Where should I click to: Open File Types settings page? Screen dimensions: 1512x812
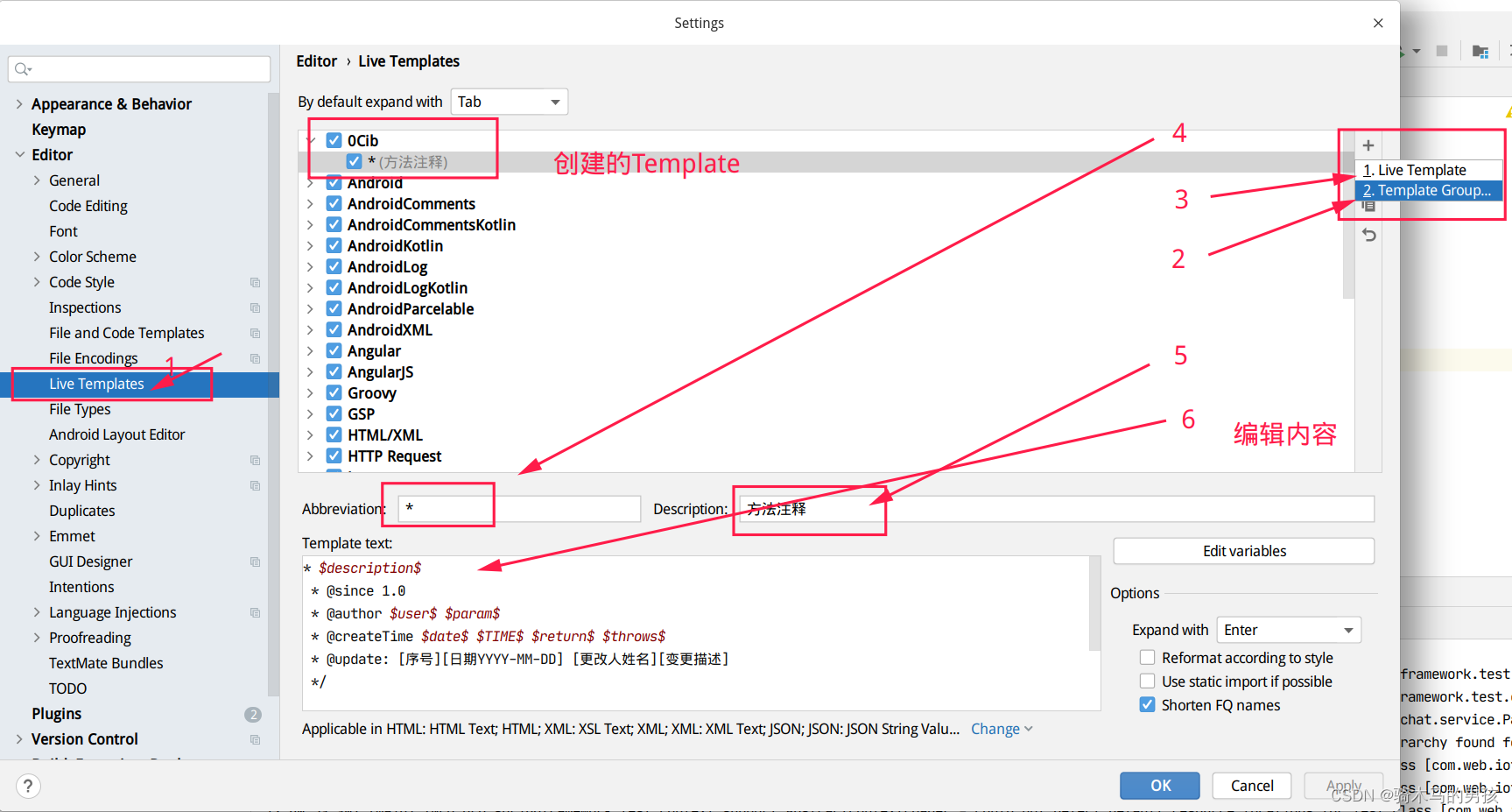80,409
